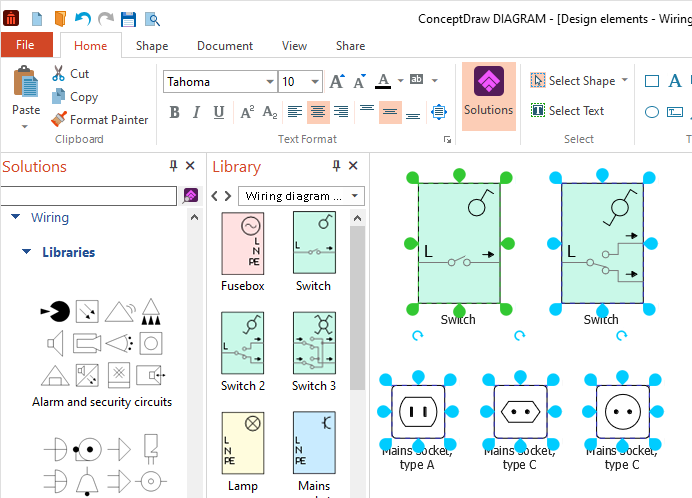
Task: Click the Library panel scrollbar thumb
Action: (x=357, y=308)
